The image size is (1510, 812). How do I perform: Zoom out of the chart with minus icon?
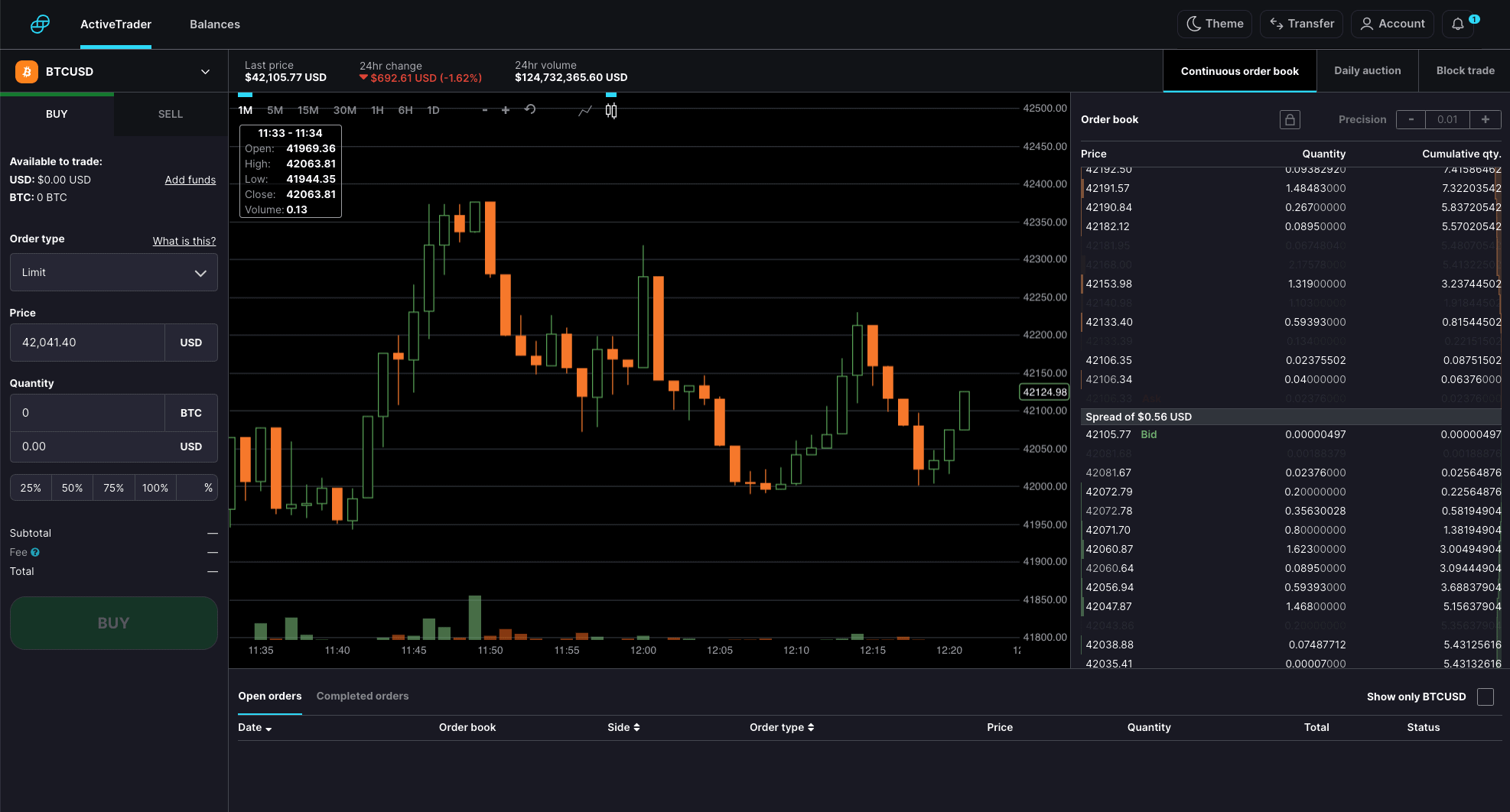pyautogui.click(x=485, y=110)
